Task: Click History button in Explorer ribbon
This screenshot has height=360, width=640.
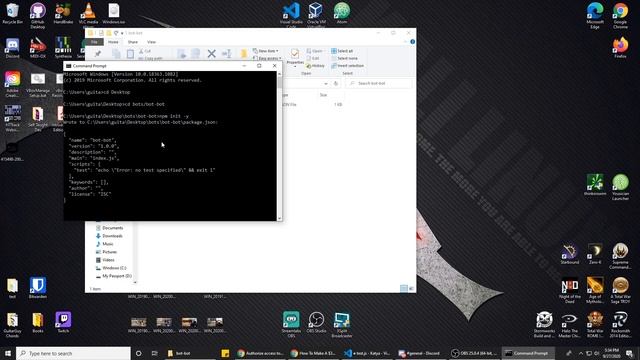Action: point(315,66)
